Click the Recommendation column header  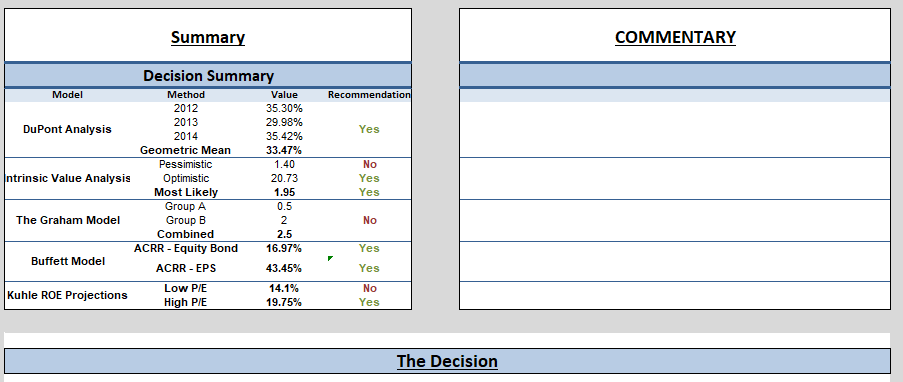point(369,94)
